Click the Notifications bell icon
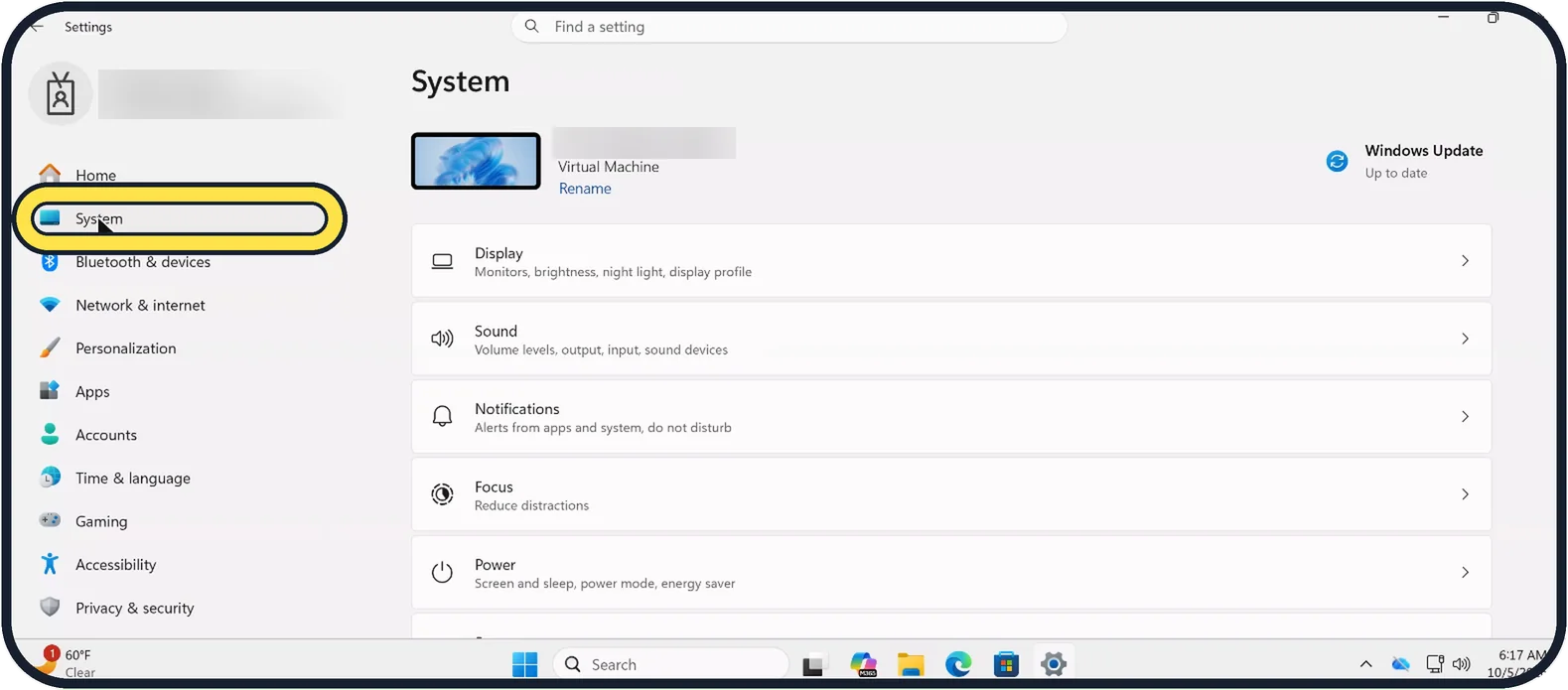 coord(443,416)
